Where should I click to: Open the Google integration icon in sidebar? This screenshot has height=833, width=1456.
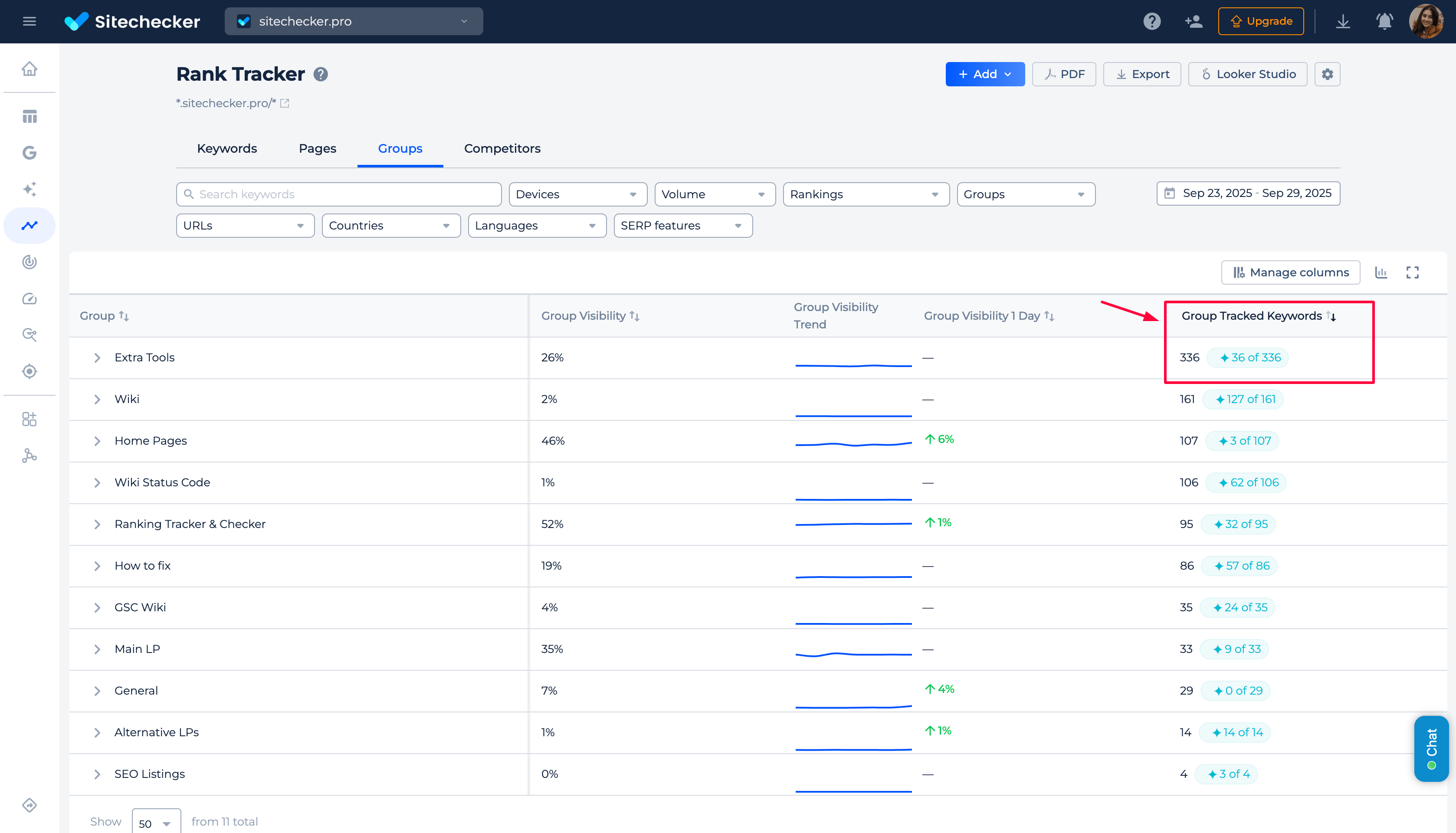point(29,153)
